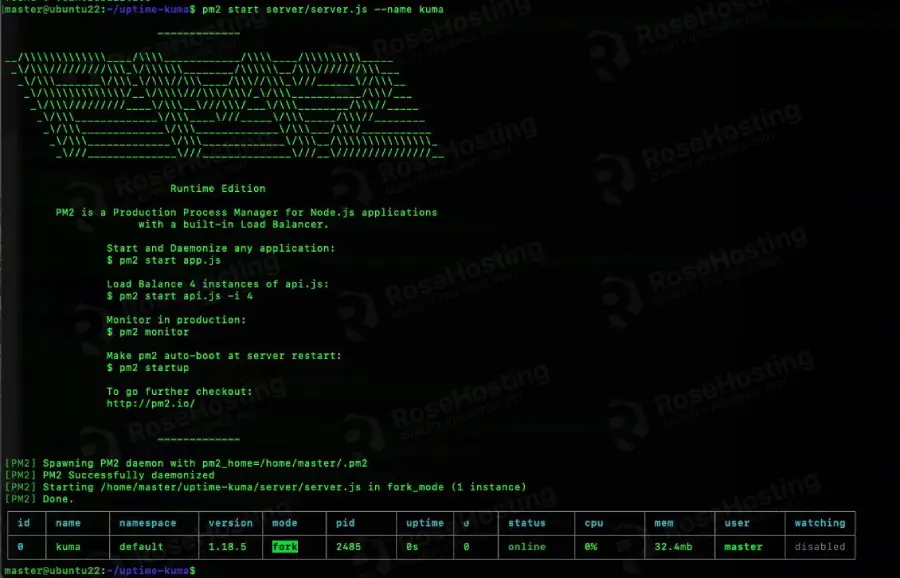Click the highlighted 'fork' mode cell
The width and height of the screenshot is (900, 578).
[x=285, y=547]
